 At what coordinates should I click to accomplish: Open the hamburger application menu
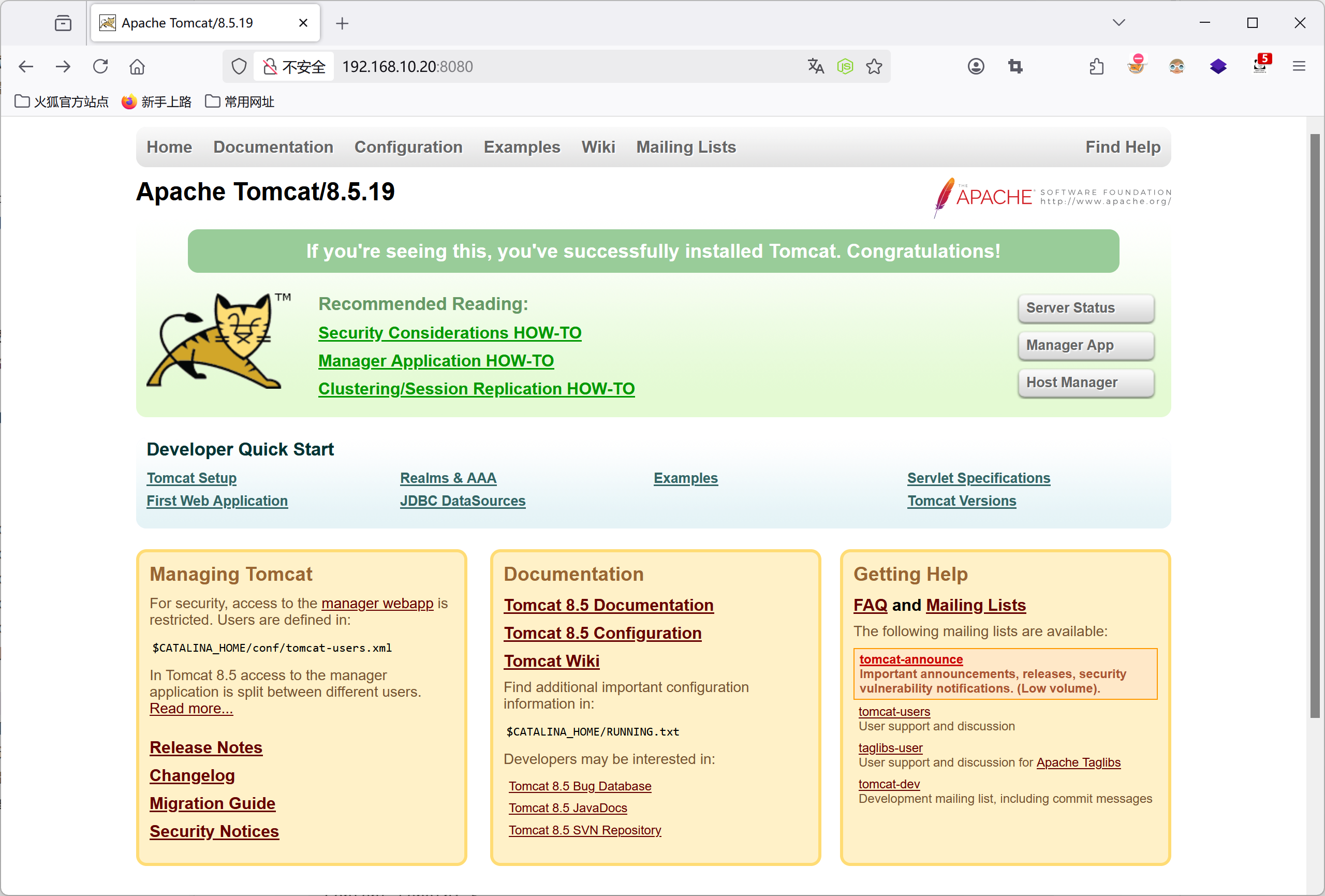pyautogui.click(x=1299, y=67)
